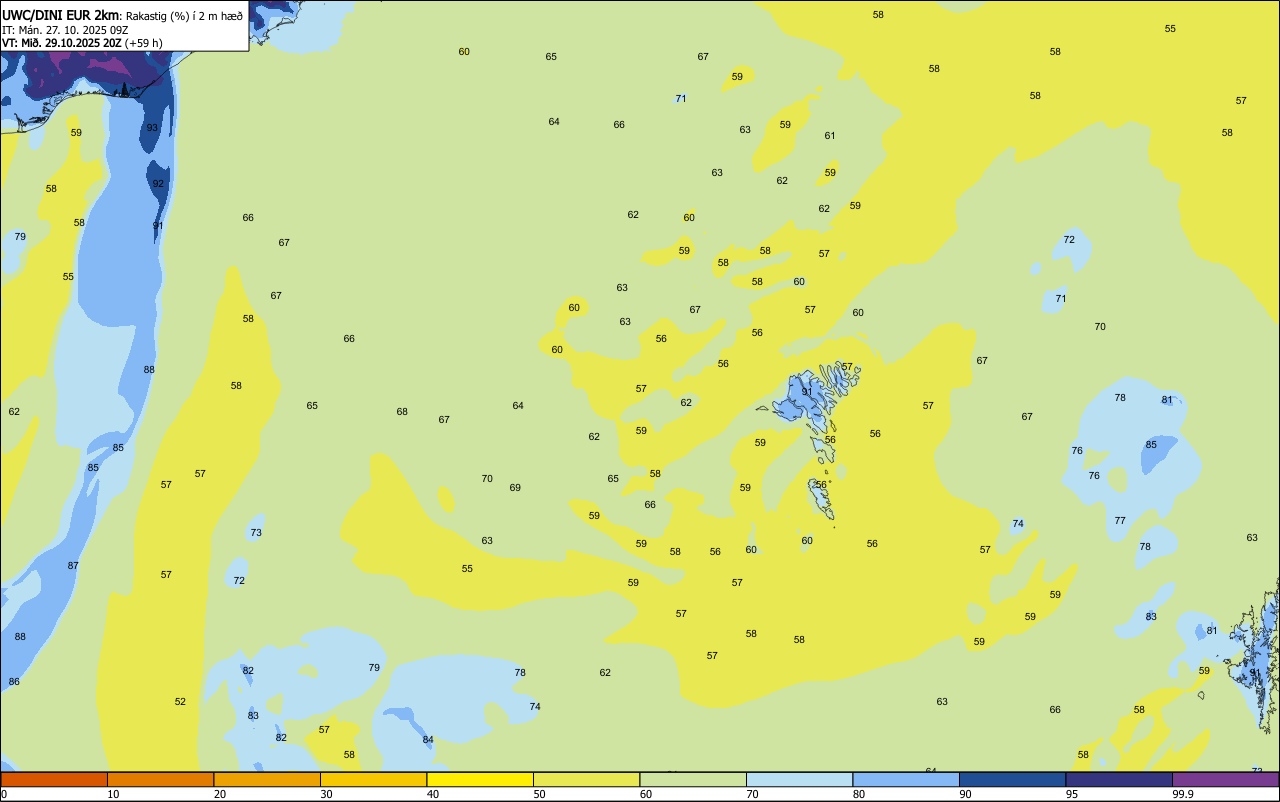
Task: Click the humidity value 61 on map
Action: click(830, 135)
